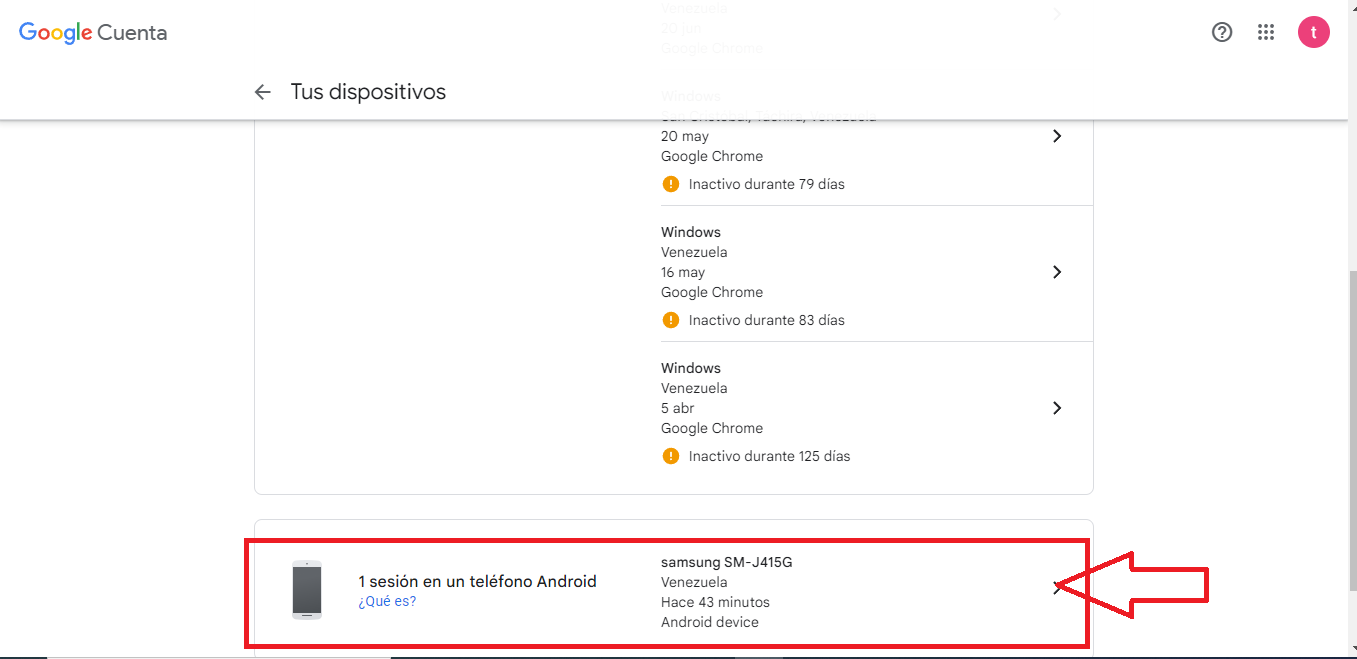Click the '1 sesión en un teléfono Android' text
This screenshot has height=659, width=1357.
[x=477, y=581]
